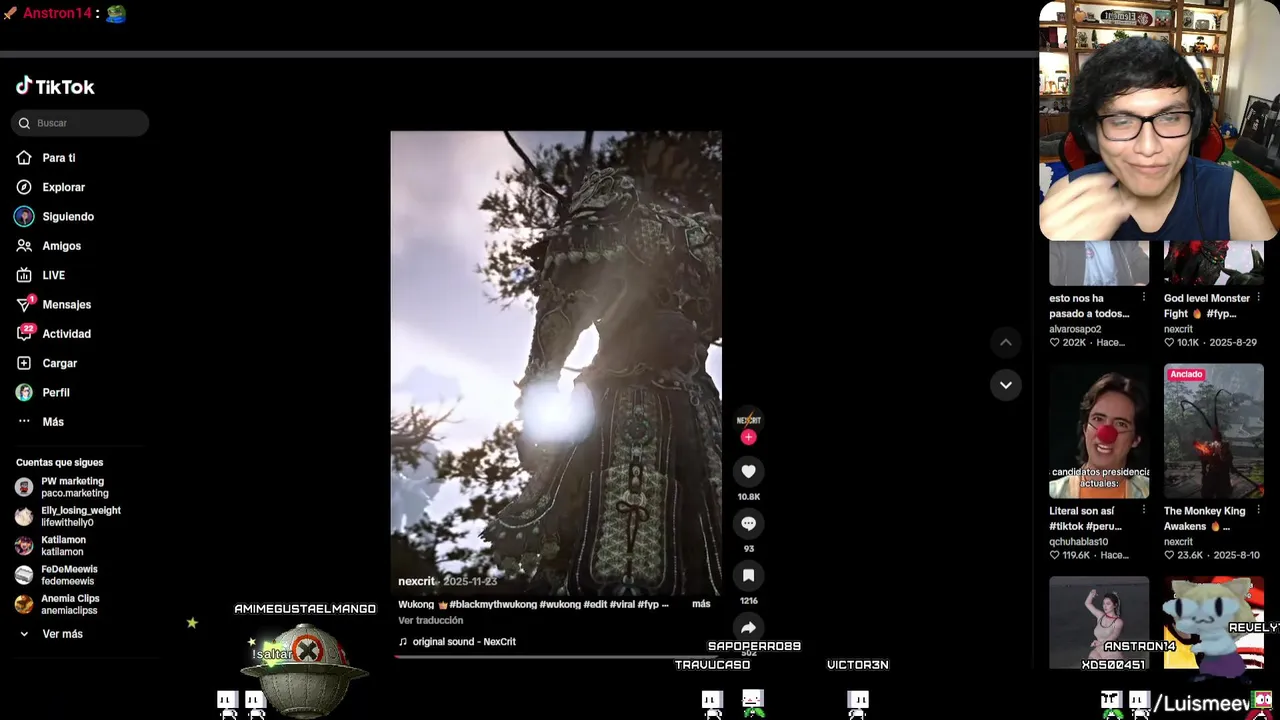Click Ver traducción link

[x=430, y=620]
